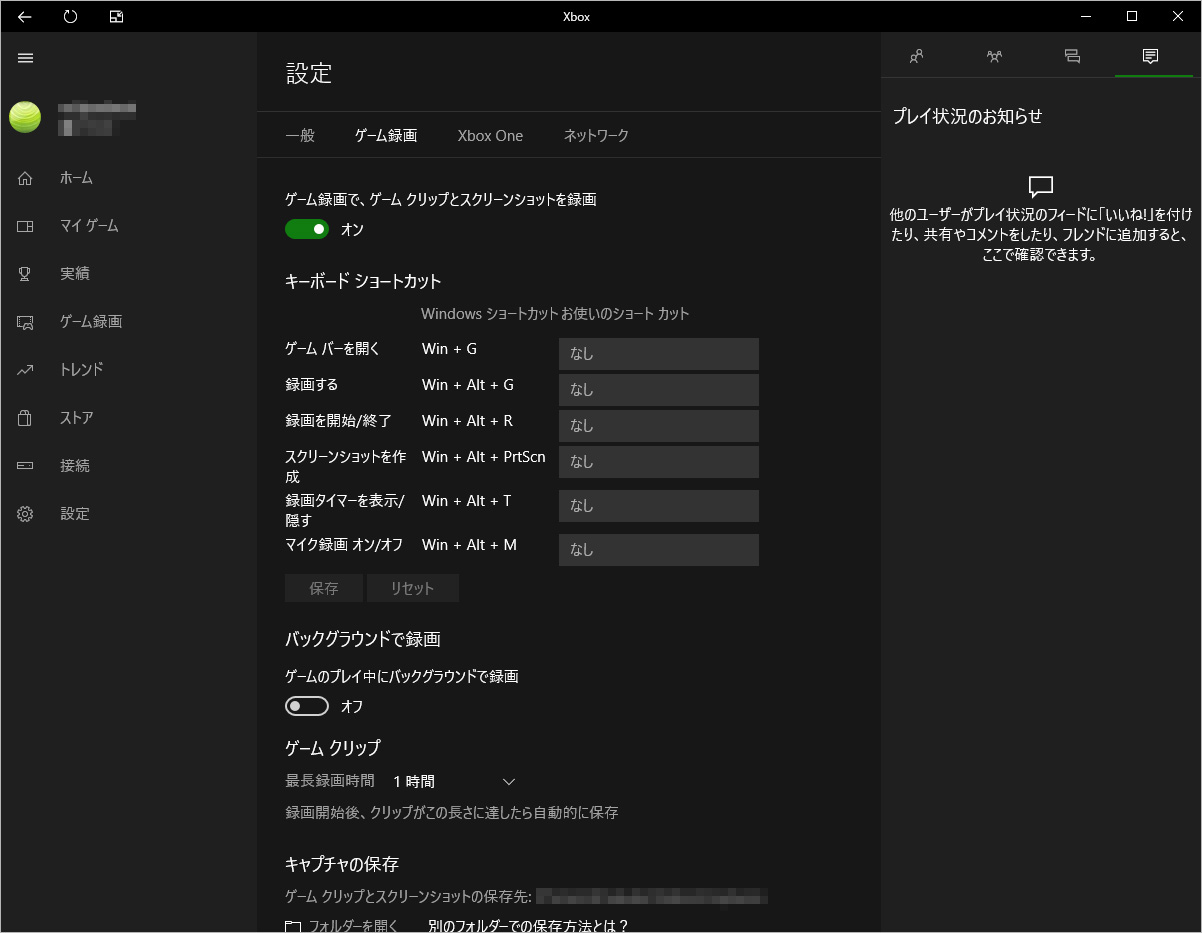Go back using the title bar arrow
Screen dimensions: 1202x933
25,16
